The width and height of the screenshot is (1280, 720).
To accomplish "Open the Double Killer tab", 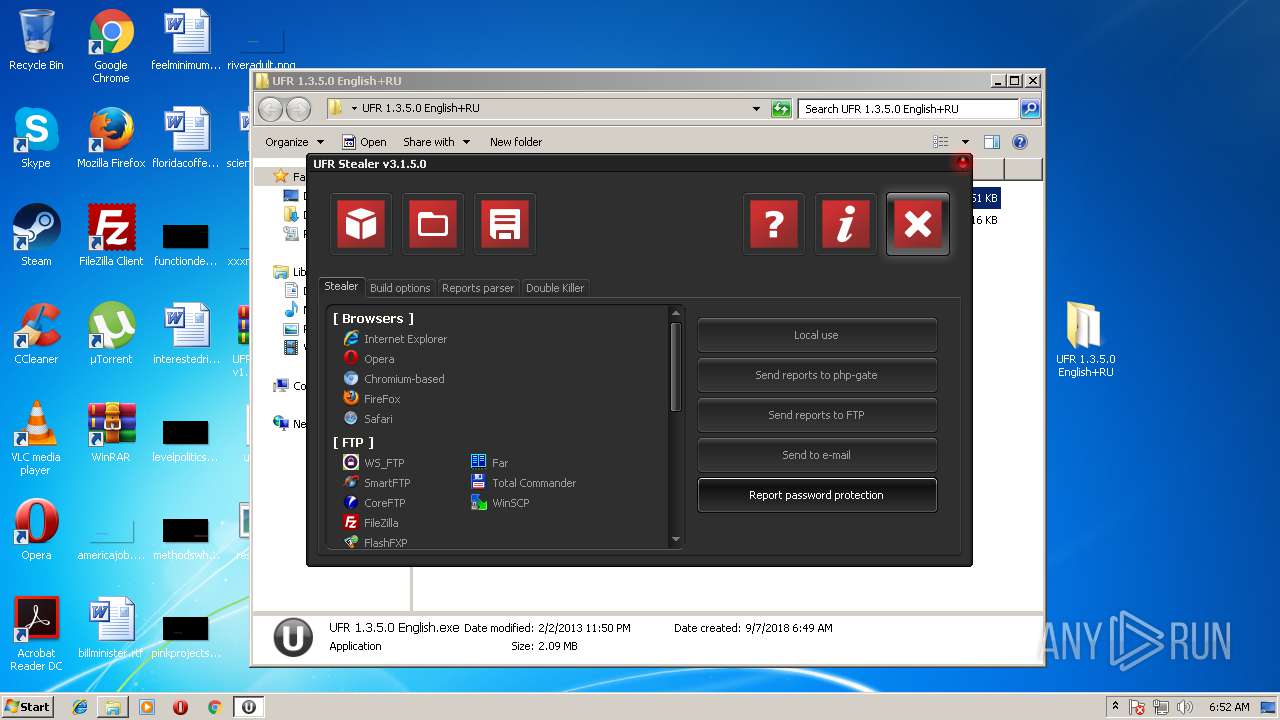I will coord(555,288).
